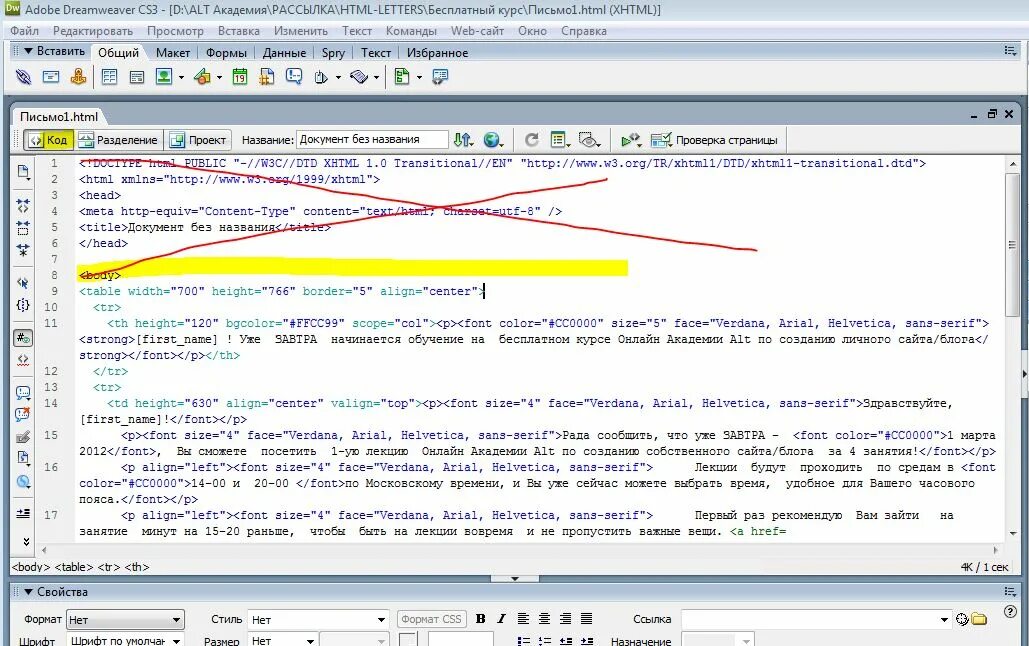Insert an email link
The image size is (1029, 646).
click(x=51, y=77)
